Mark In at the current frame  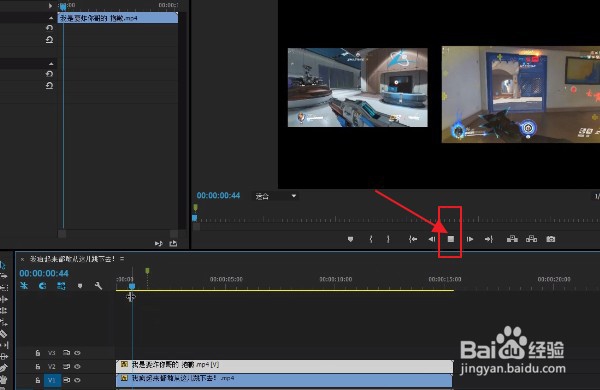371,239
